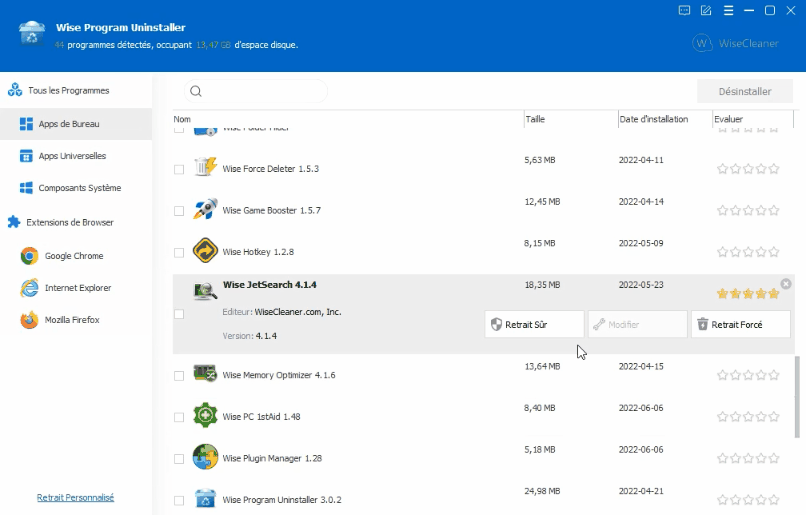Click the Apps de Bureau tiles icon

pos(26,124)
